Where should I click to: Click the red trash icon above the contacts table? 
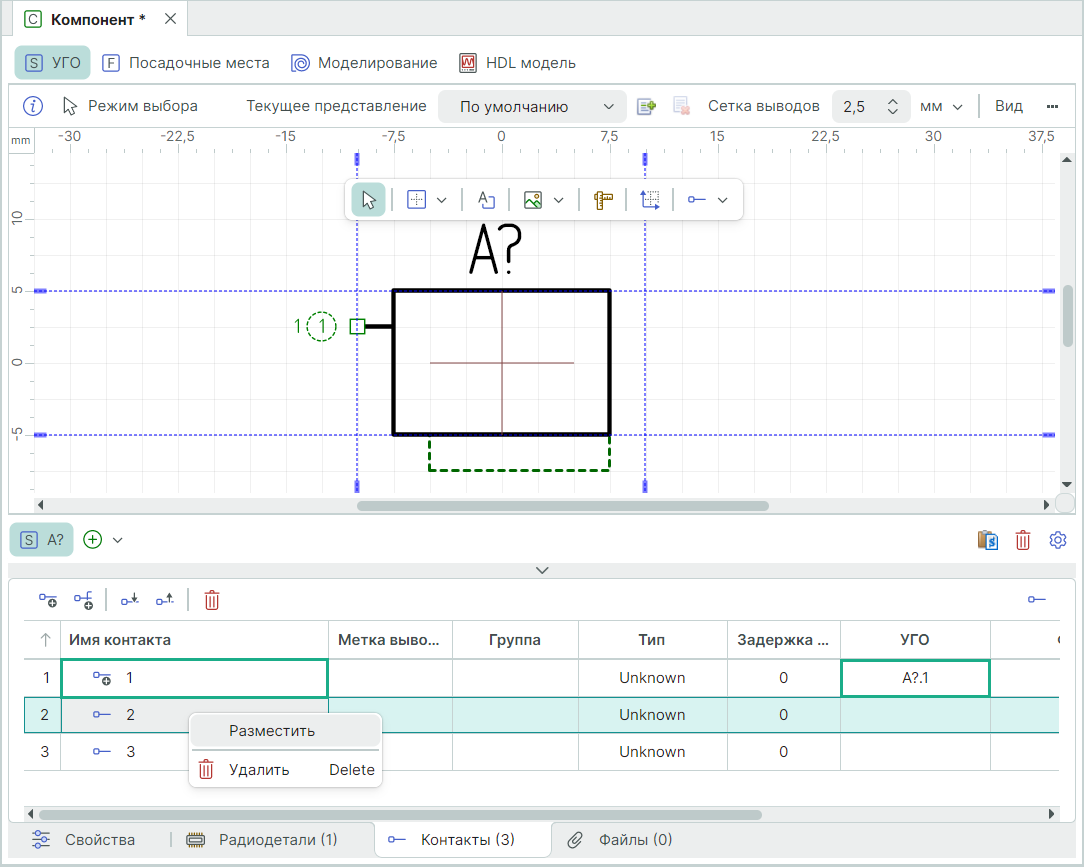[212, 600]
